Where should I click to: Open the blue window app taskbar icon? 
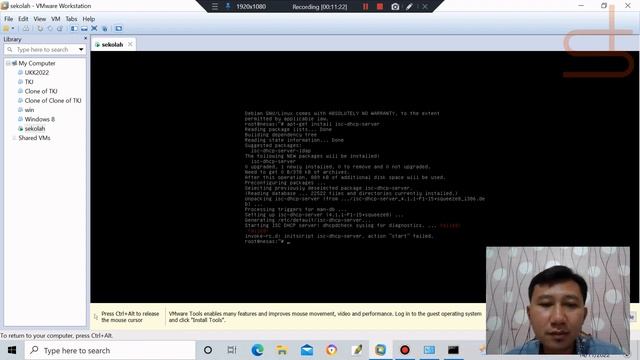click(x=429, y=350)
